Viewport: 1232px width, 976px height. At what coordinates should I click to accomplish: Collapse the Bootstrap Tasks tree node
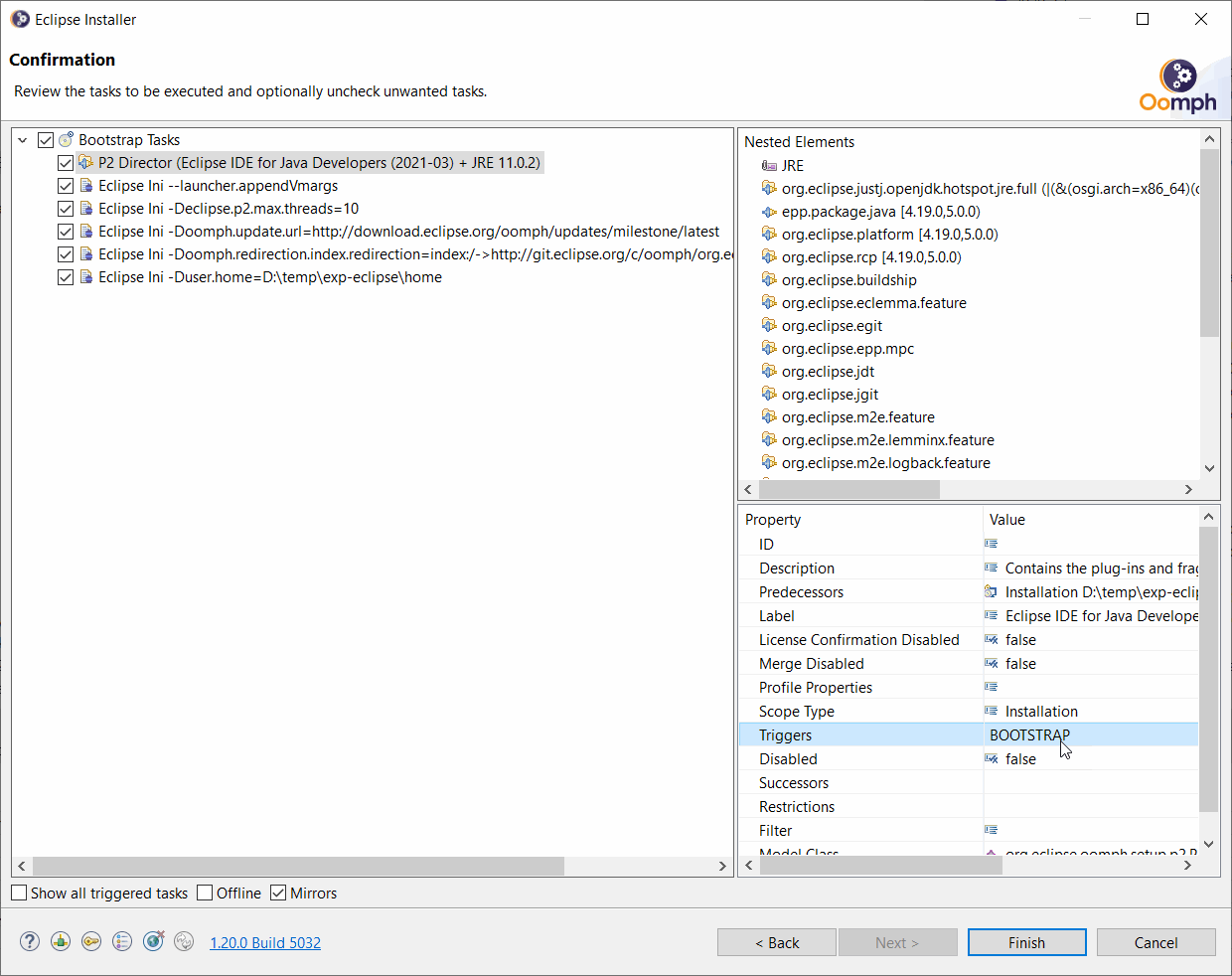(23, 140)
